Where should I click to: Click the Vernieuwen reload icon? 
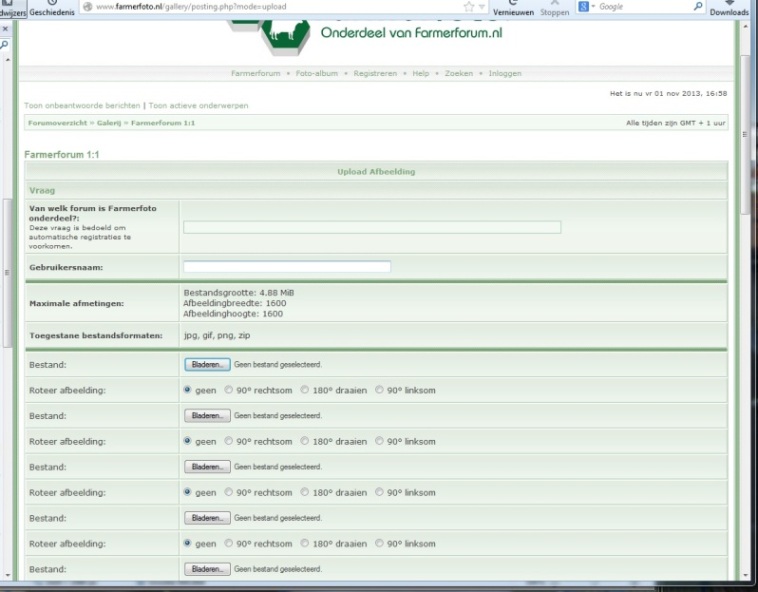tap(513, 4)
